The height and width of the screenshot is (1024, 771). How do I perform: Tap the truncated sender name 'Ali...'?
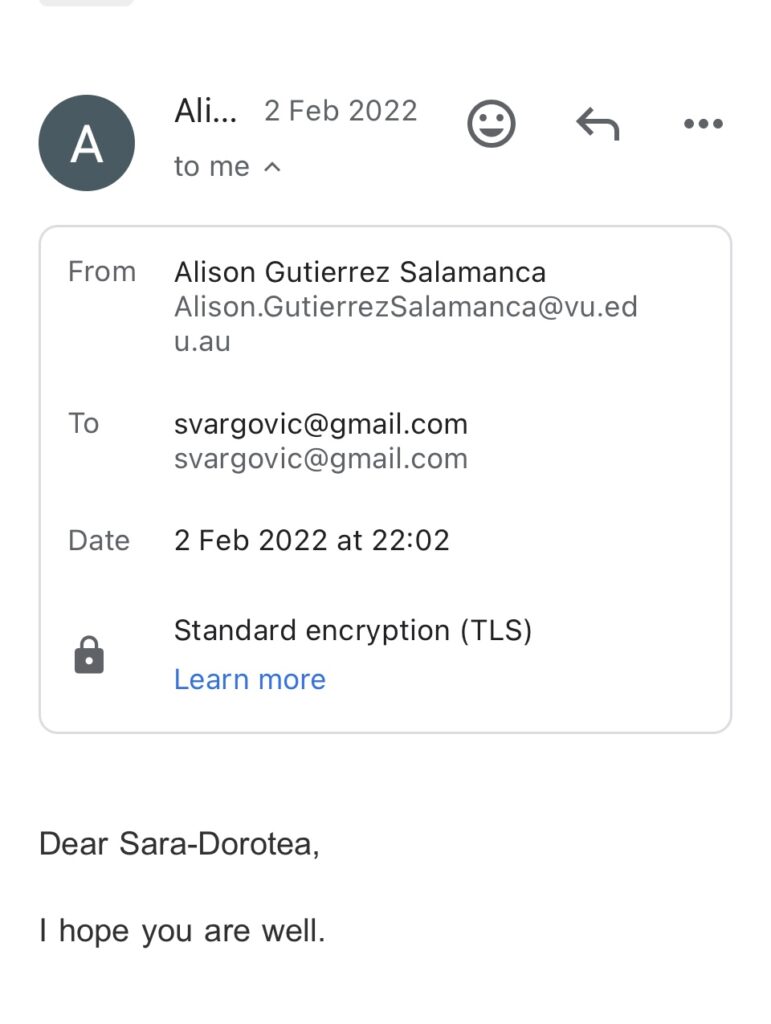(206, 111)
